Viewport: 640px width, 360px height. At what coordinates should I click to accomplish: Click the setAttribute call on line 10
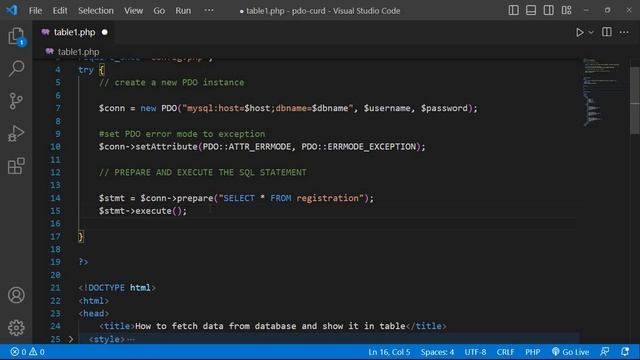(262, 147)
